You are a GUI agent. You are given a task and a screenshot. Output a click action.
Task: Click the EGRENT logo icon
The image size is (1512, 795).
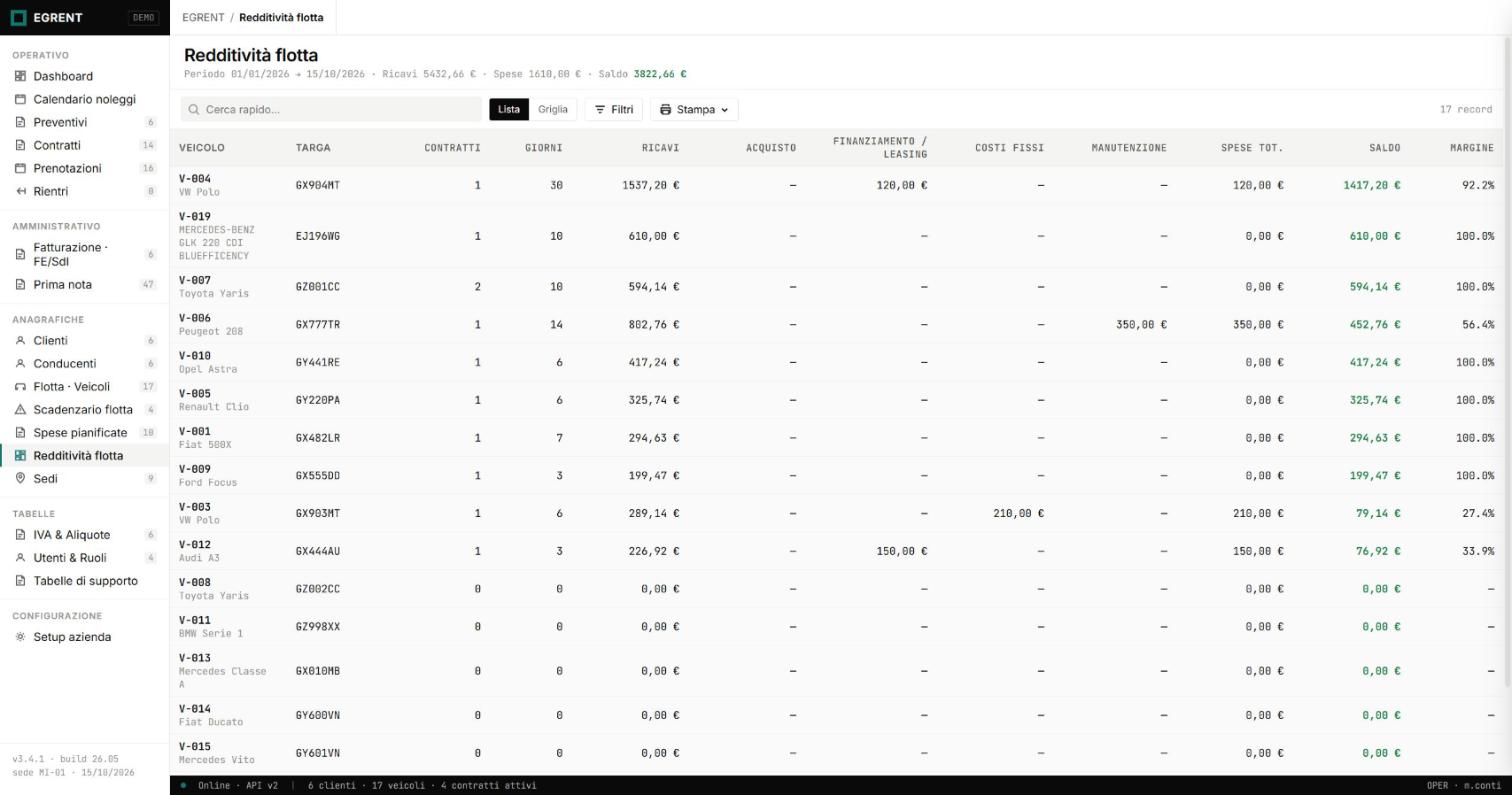coord(18,17)
